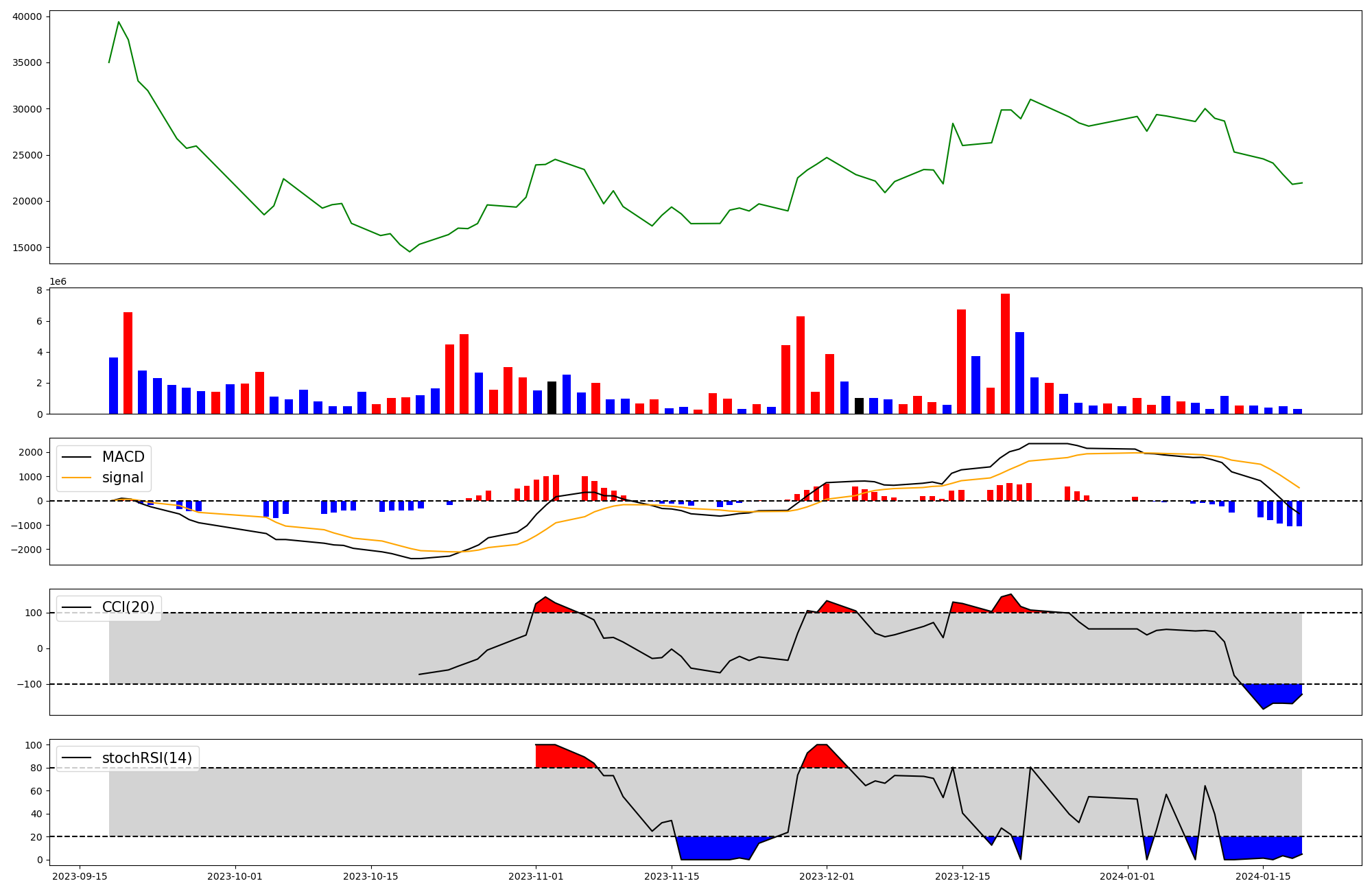Click the tallest red volume bar
This screenshot has height=892, width=1372.
(1005, 353)
